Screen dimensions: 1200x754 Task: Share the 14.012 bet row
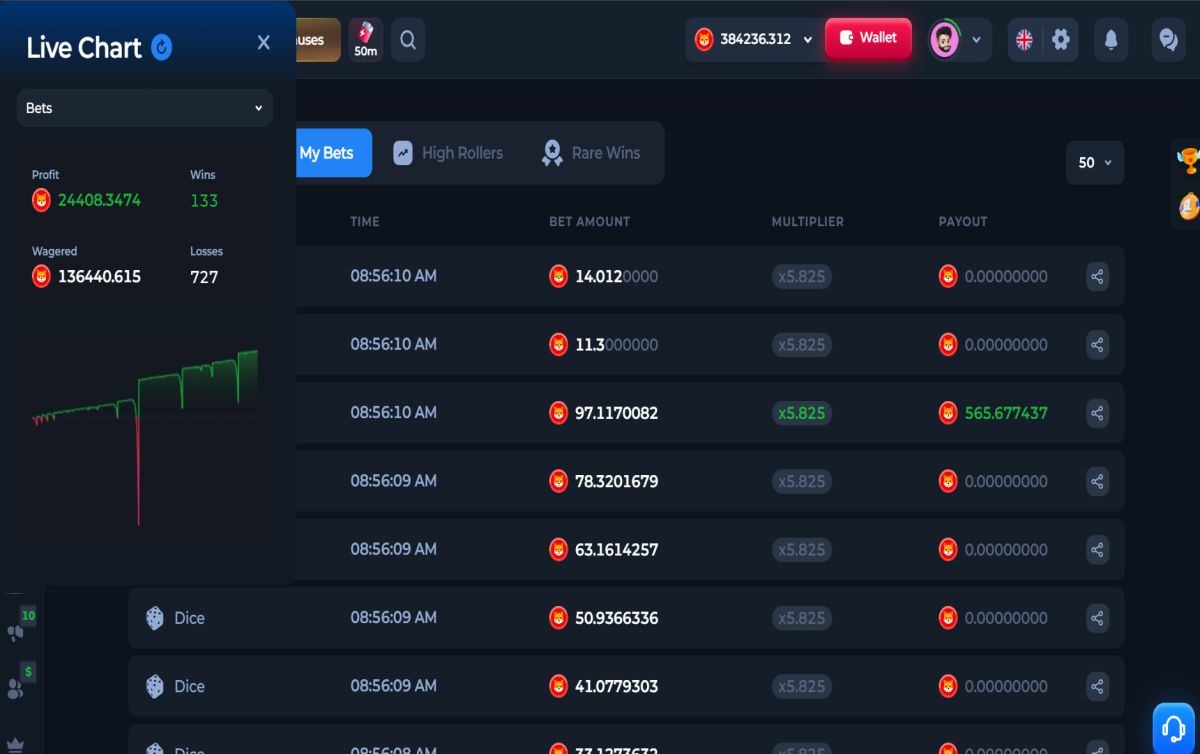click(x=1098, y=276)
